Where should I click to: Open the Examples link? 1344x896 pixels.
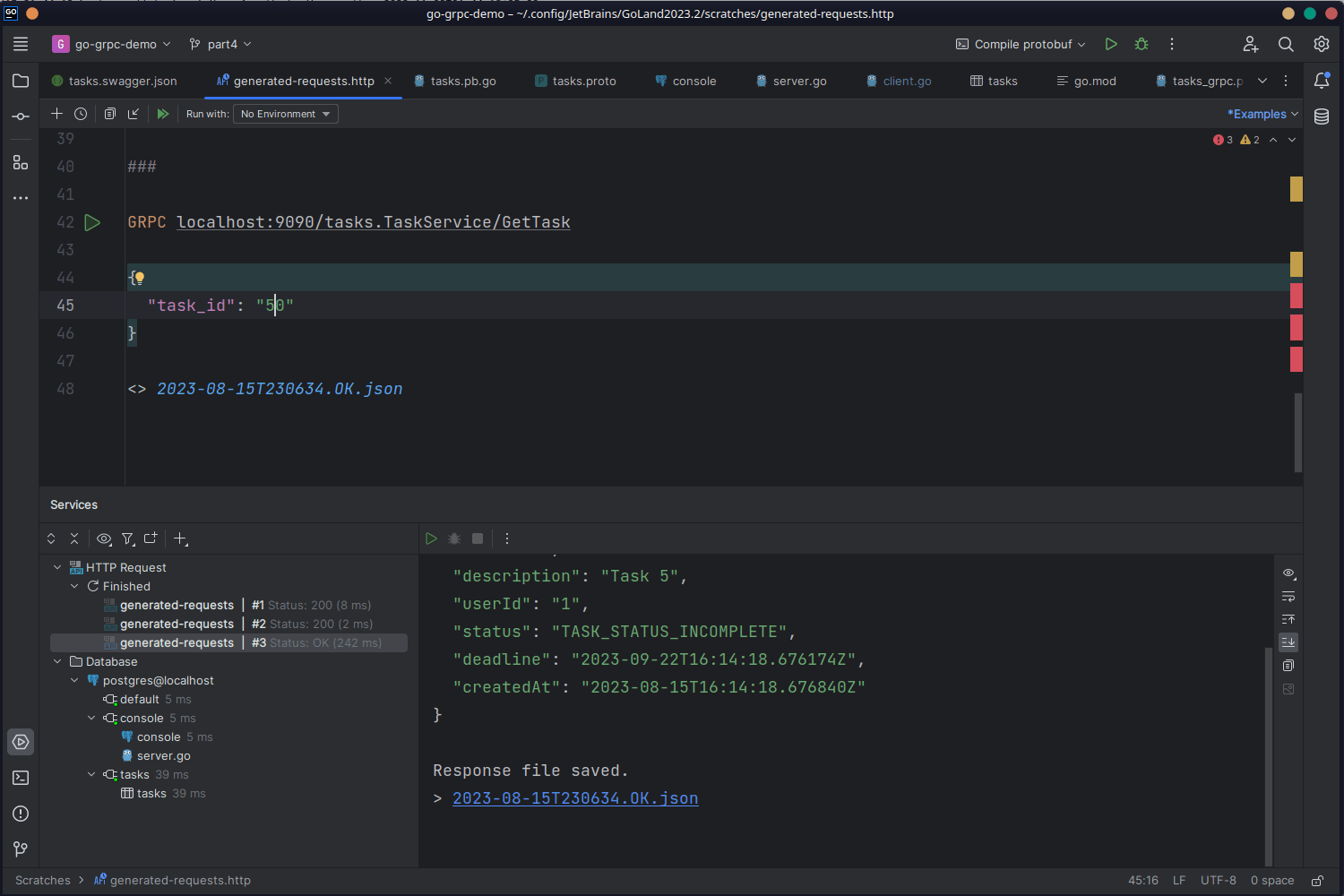coord(1262,114)
